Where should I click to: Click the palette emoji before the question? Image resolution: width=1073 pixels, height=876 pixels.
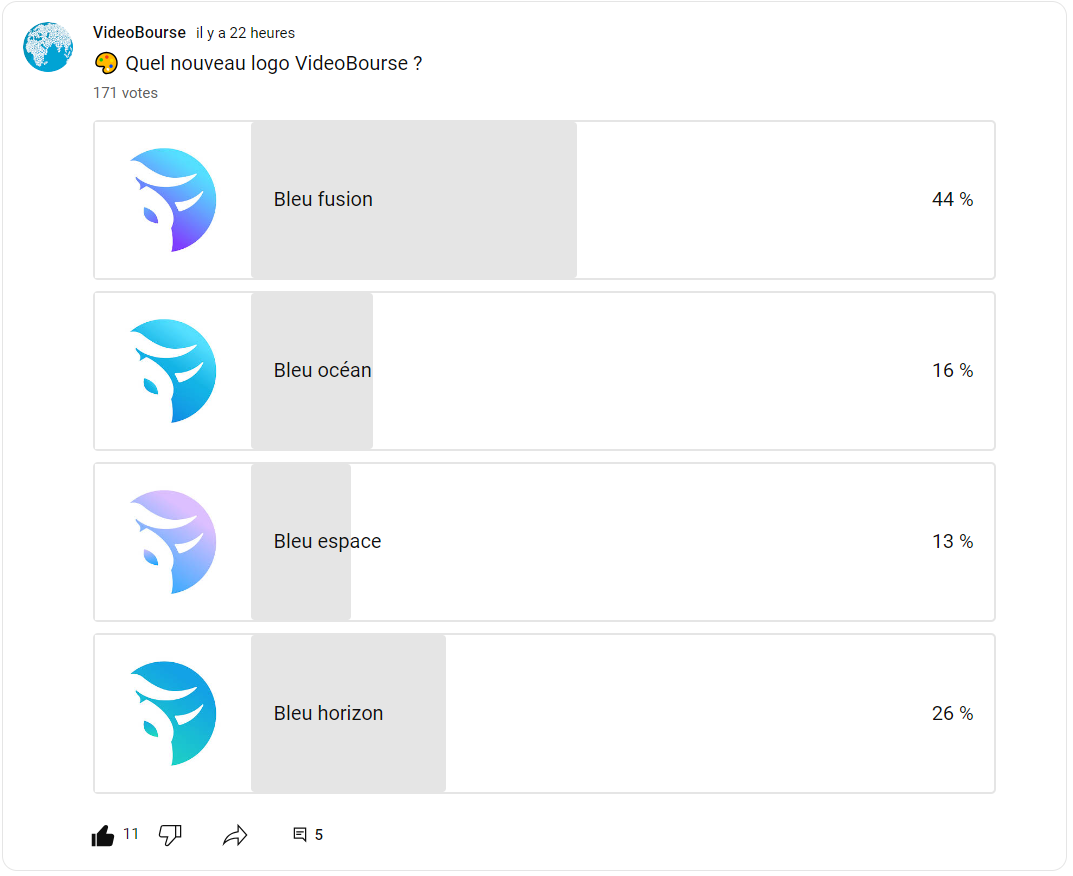click(x=106, y=63)
